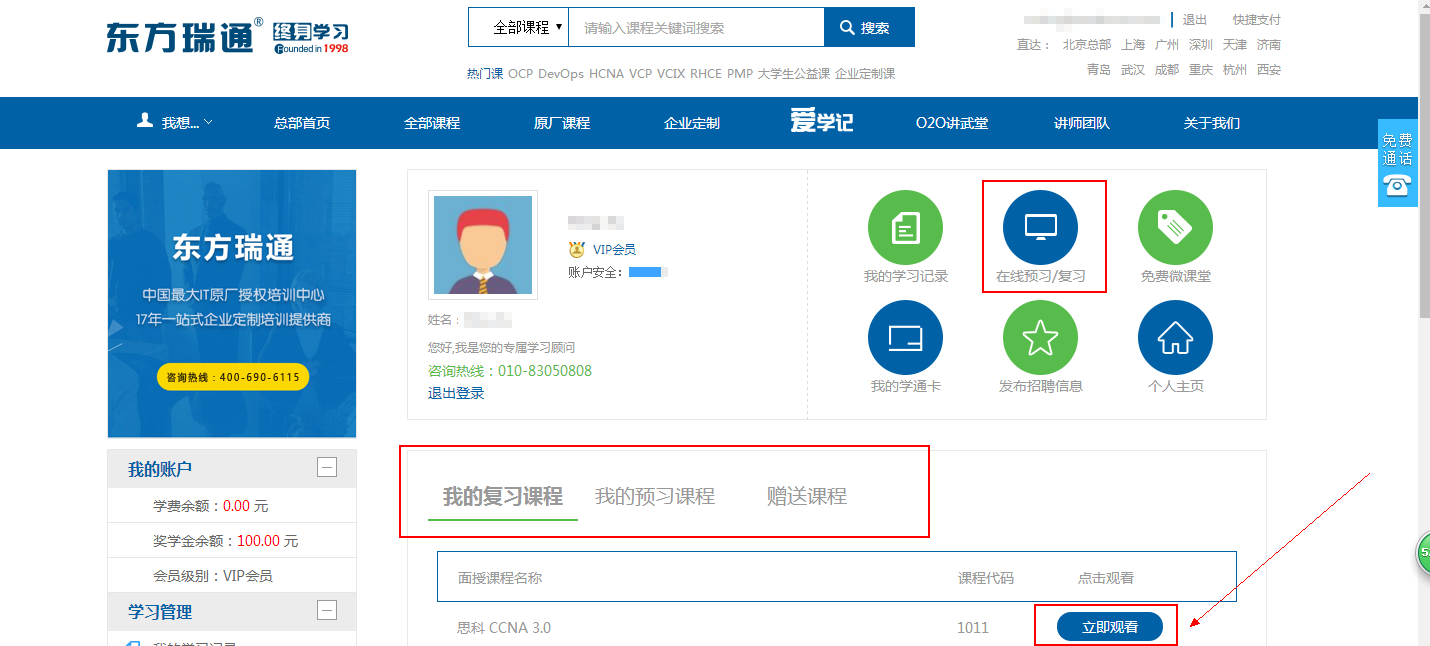Click the 免费通话 telephone icon

tap(1397, 185)
